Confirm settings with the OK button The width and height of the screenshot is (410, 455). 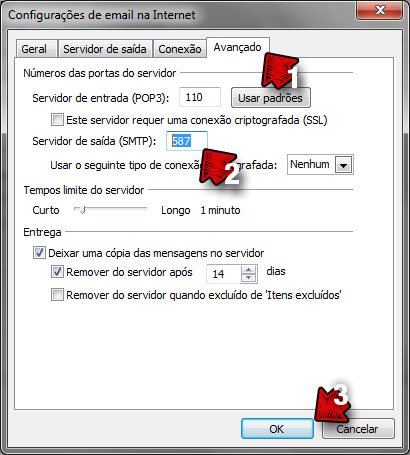click(277, 429)
